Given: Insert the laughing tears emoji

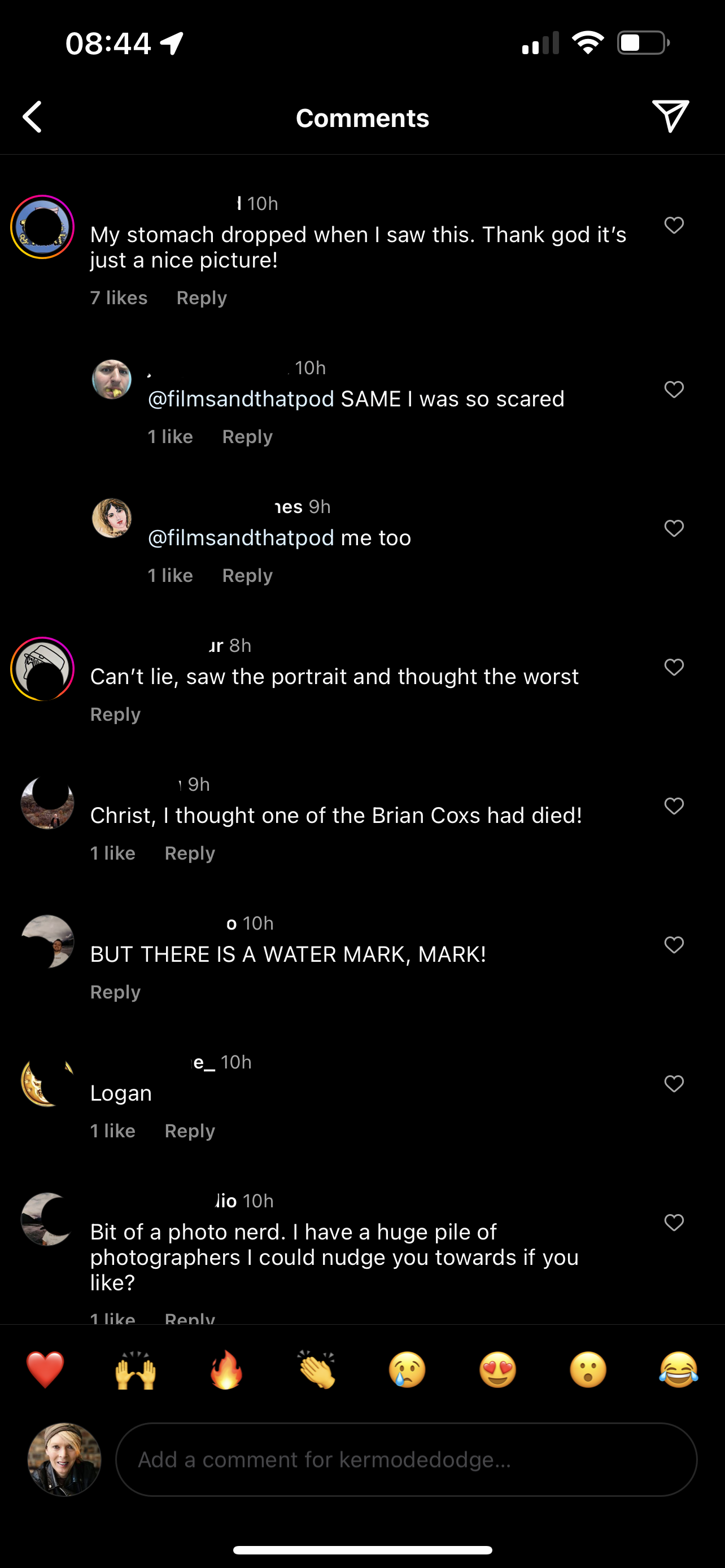Looking at the screenshot, I should [678, 1369].
